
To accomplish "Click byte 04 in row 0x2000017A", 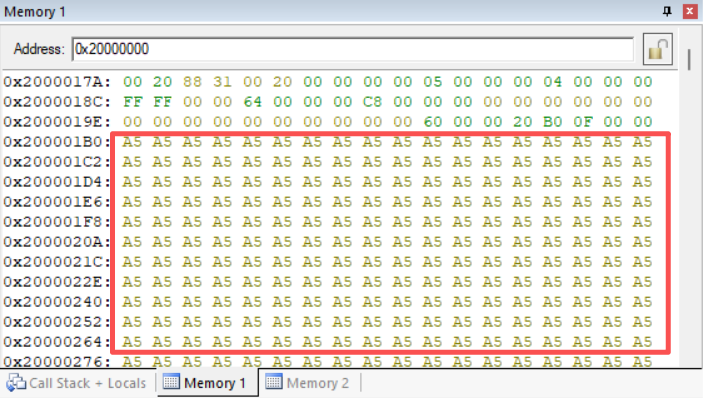I will point(553,82).
